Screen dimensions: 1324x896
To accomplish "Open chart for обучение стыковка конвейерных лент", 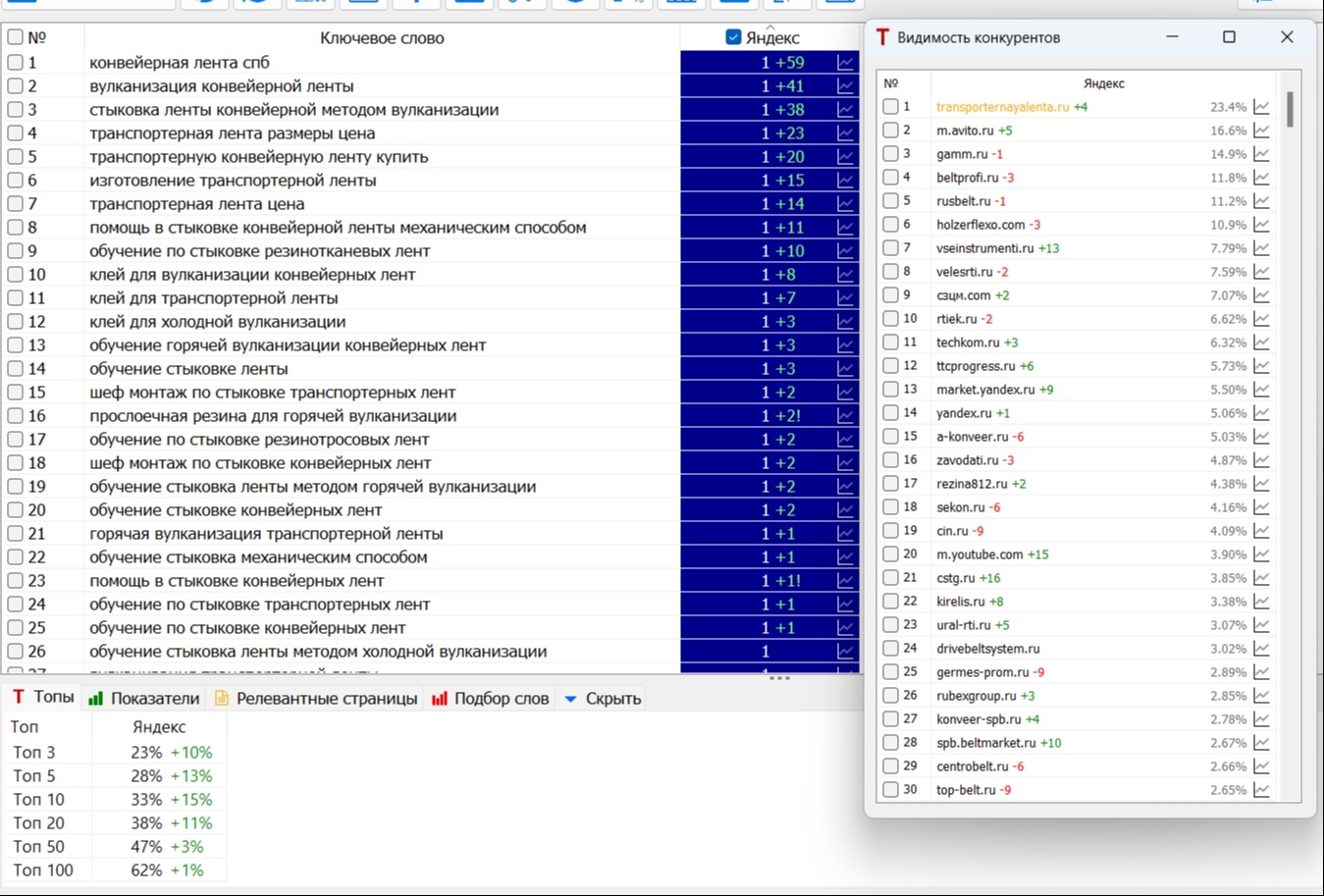I will click(x=845, y=510).
